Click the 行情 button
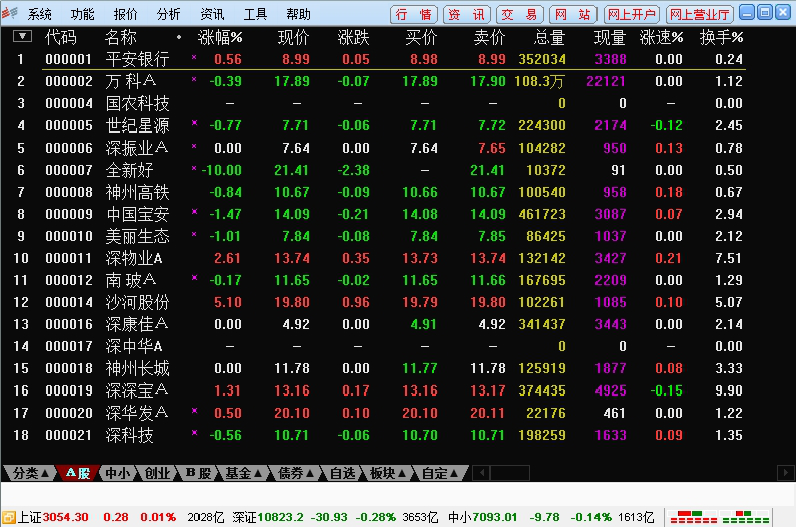The image size is (796, 527). click(x=413, y=14)
